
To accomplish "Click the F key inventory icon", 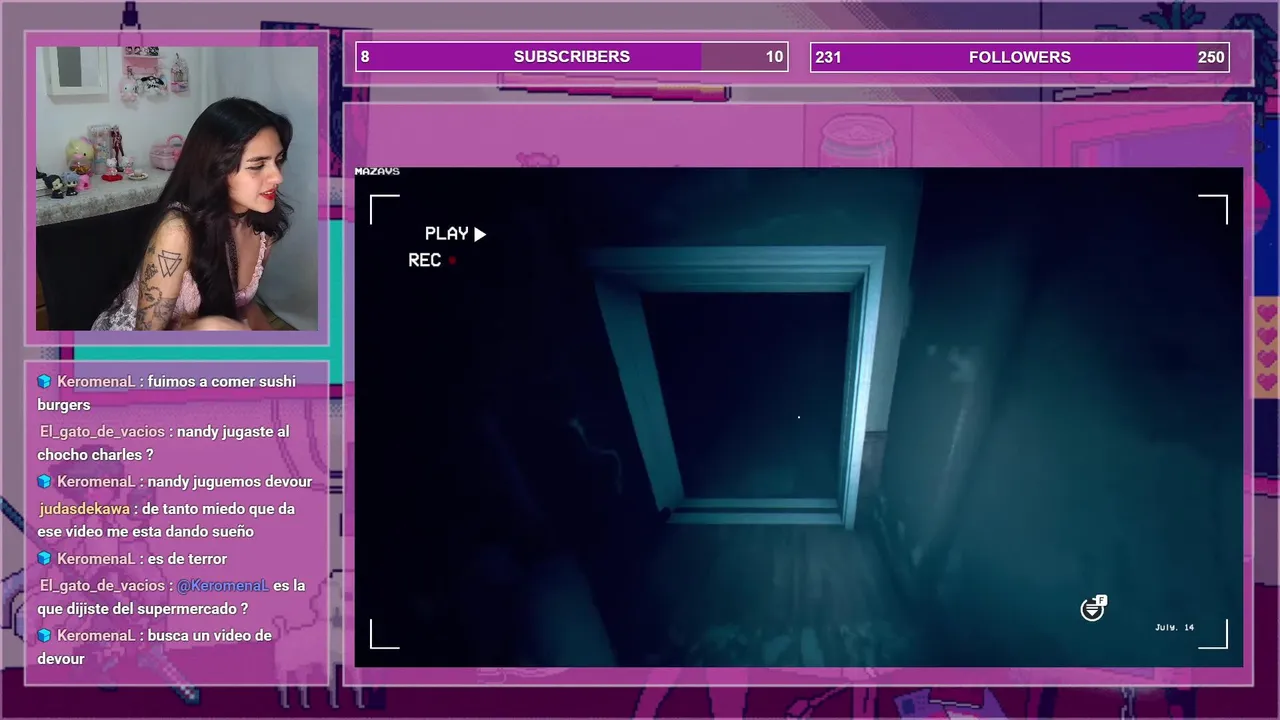I will 1093,608.
